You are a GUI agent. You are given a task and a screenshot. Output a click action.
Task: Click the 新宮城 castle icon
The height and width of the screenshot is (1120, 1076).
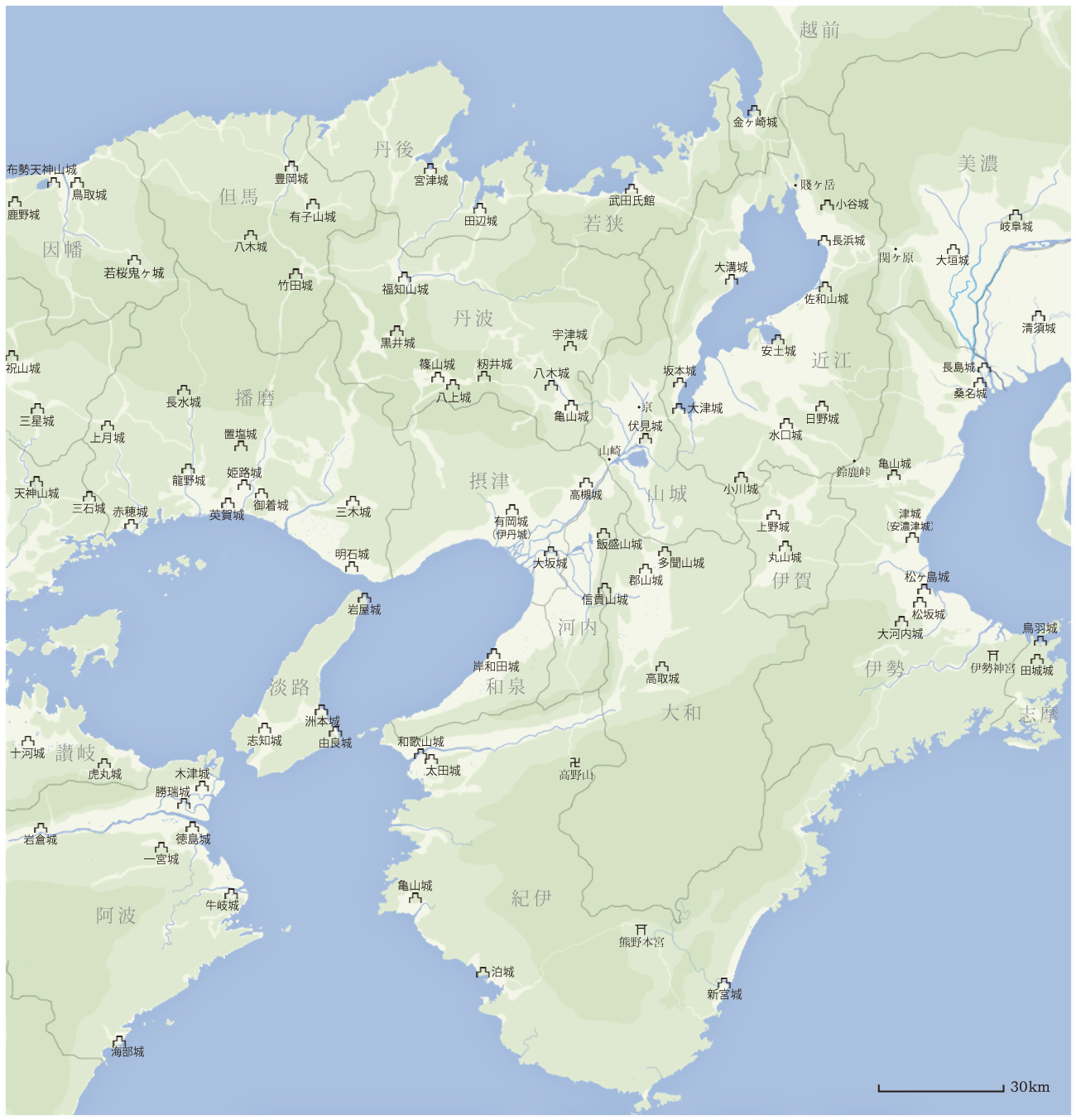[x=723, y=983]
